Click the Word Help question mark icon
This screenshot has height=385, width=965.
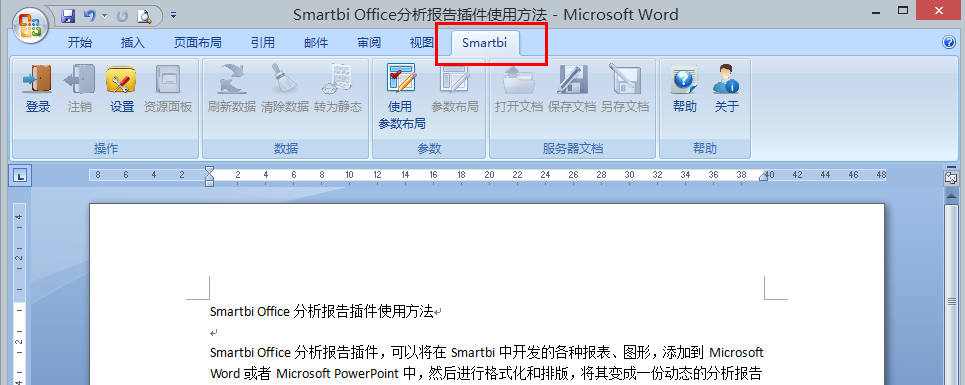point(948,42)
